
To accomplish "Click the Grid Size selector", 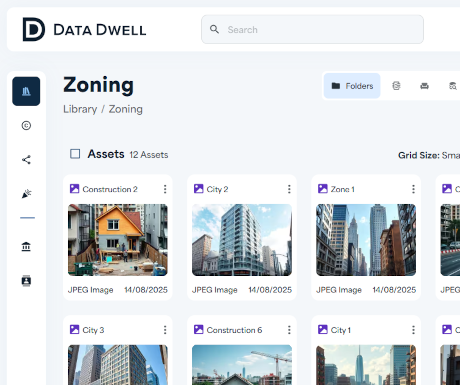I will click(x=429, y=155).
